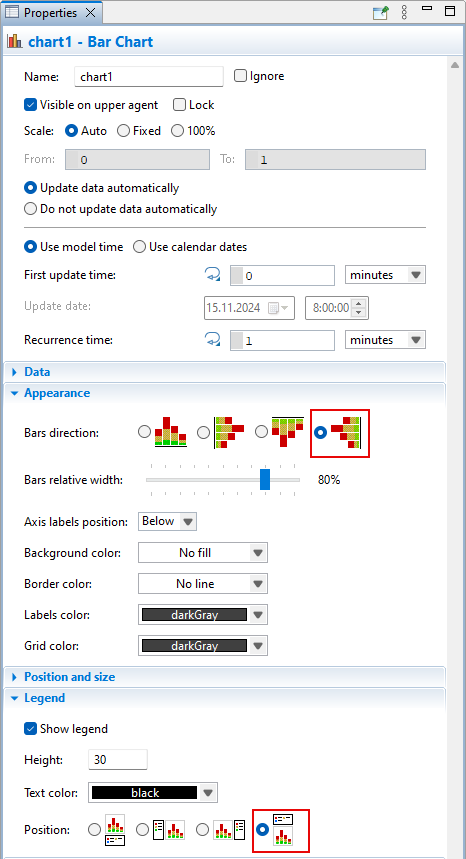The width and height of the screenshot is (466, 859).
Task: Select upward bars direction icon
Action: 170,432
